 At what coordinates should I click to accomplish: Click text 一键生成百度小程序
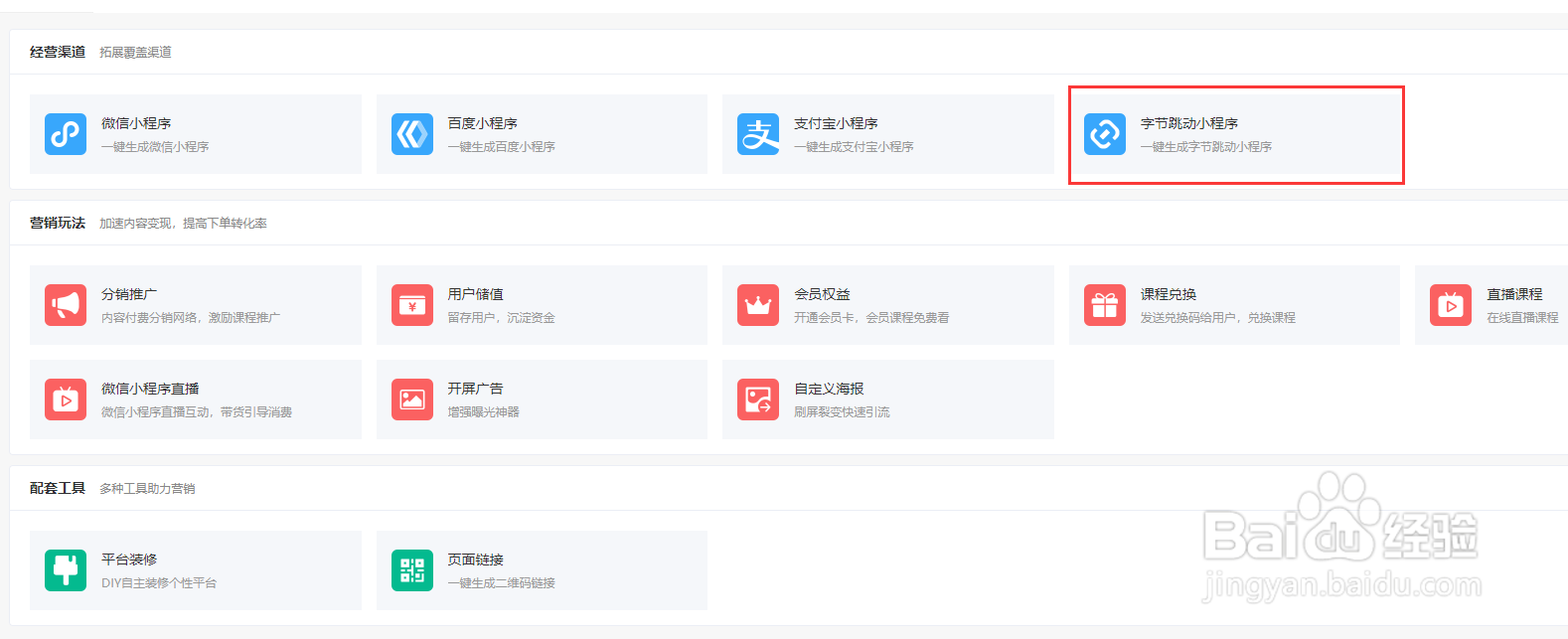click(x=501, y=147)
